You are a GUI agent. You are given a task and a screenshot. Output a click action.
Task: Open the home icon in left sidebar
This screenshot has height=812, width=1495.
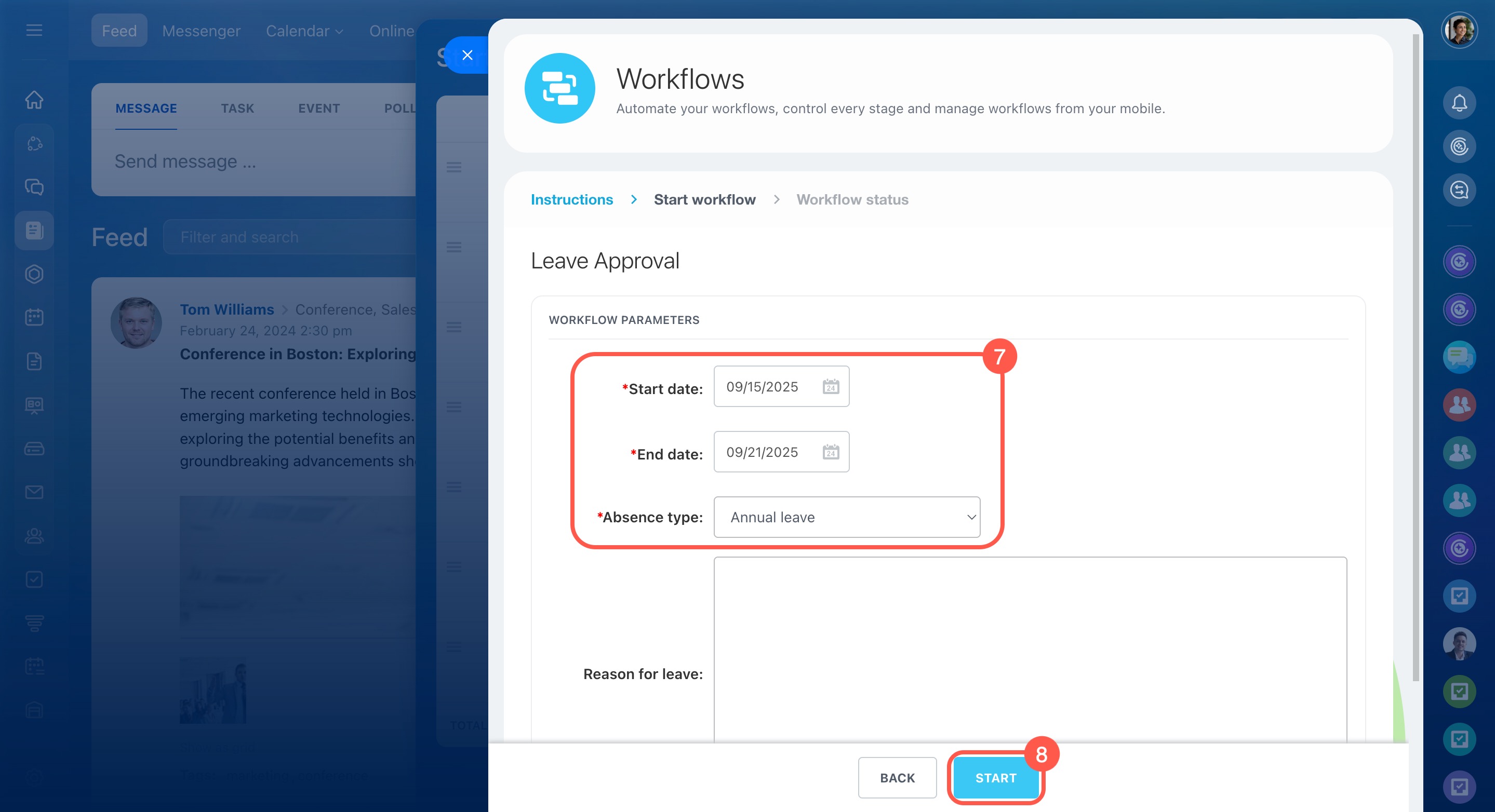[x=34, y=100]
